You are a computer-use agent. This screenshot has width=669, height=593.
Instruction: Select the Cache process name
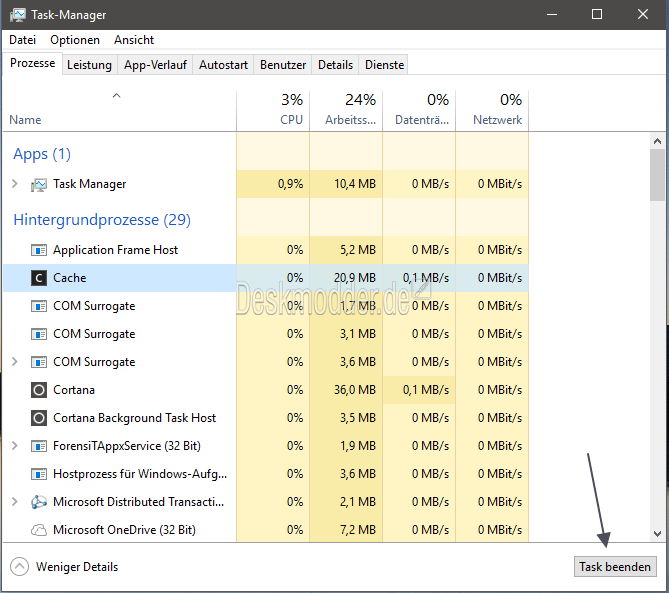[x=70, y=278]
